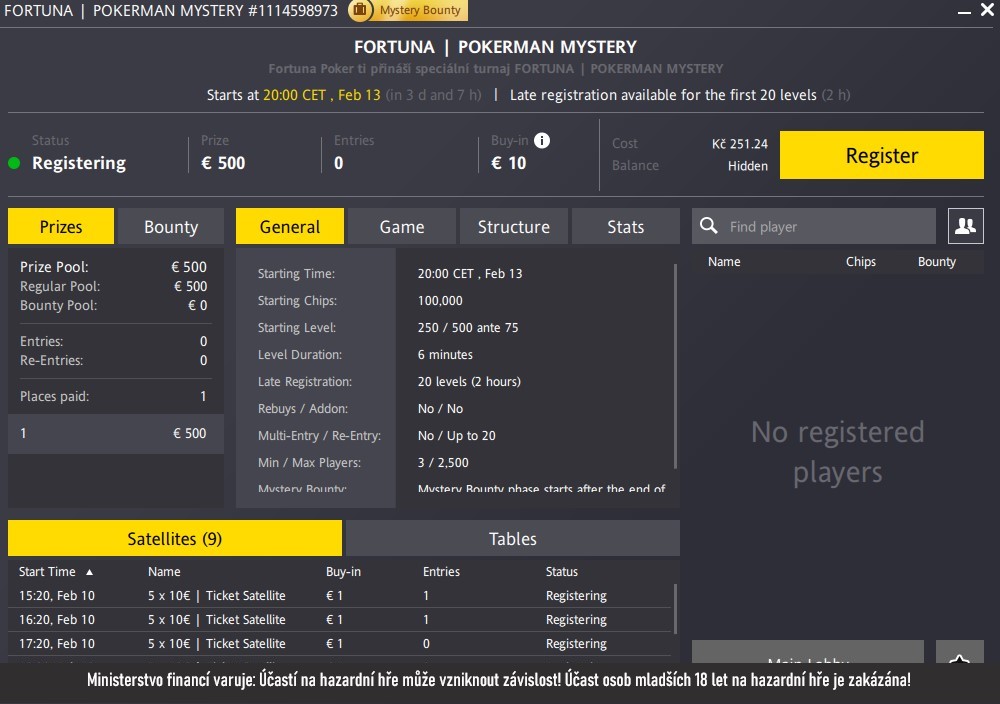Sort players by the Chips column
The image size is (1000, 704).
tap(860, 261)
